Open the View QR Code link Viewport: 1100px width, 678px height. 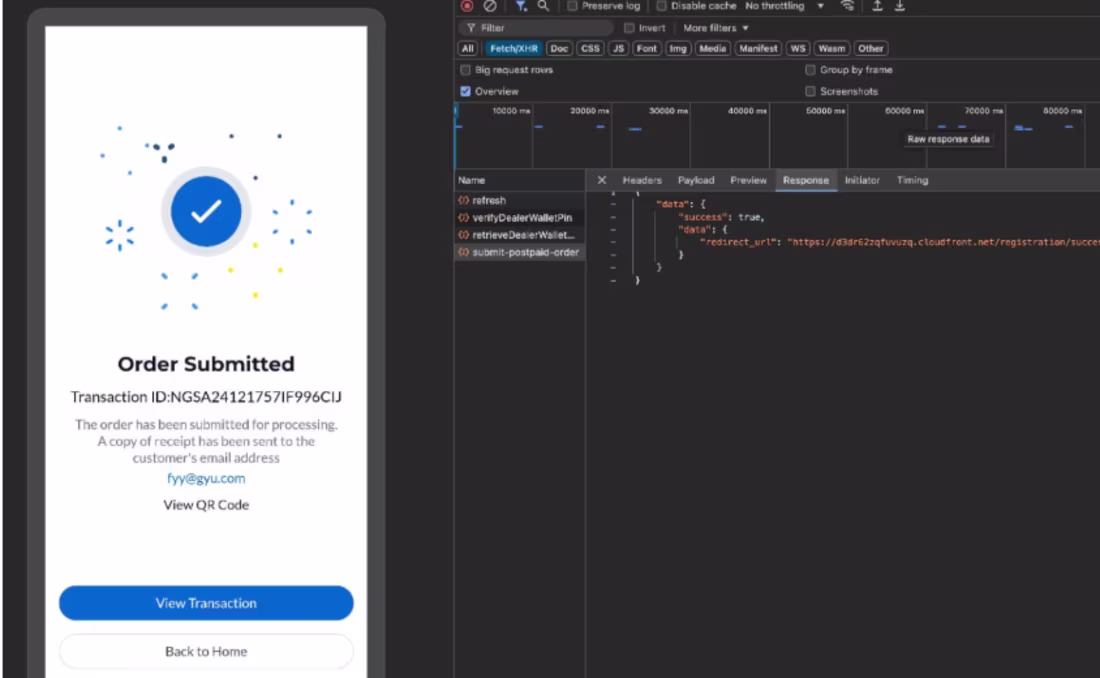tap(206, 505)
